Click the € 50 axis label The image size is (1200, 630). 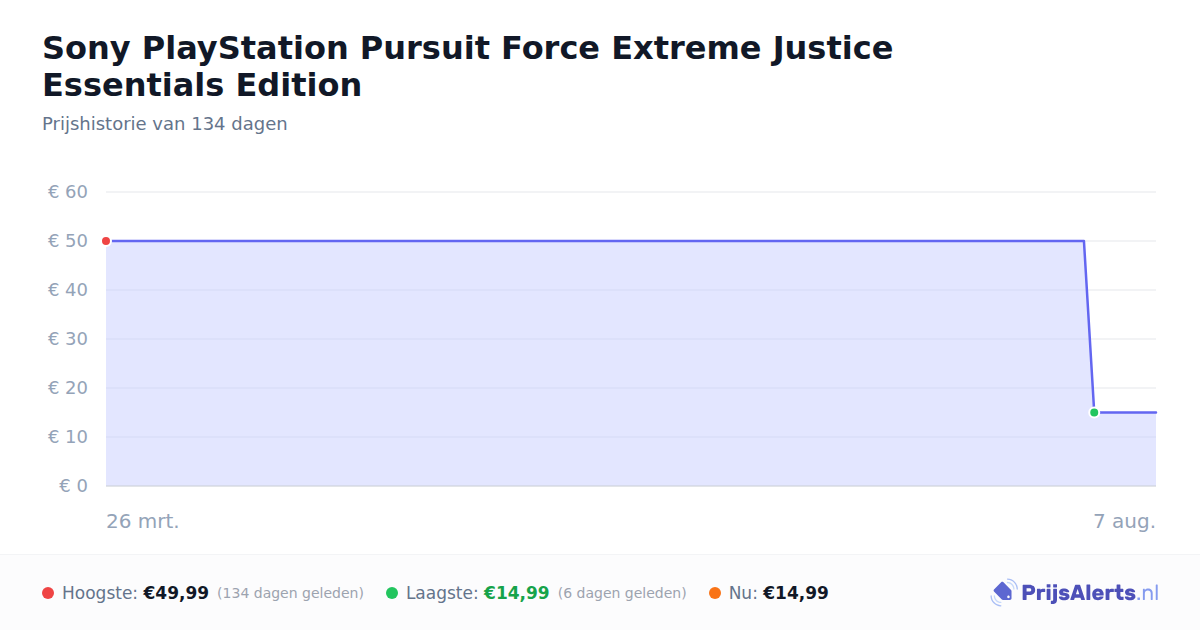[68, 241]
